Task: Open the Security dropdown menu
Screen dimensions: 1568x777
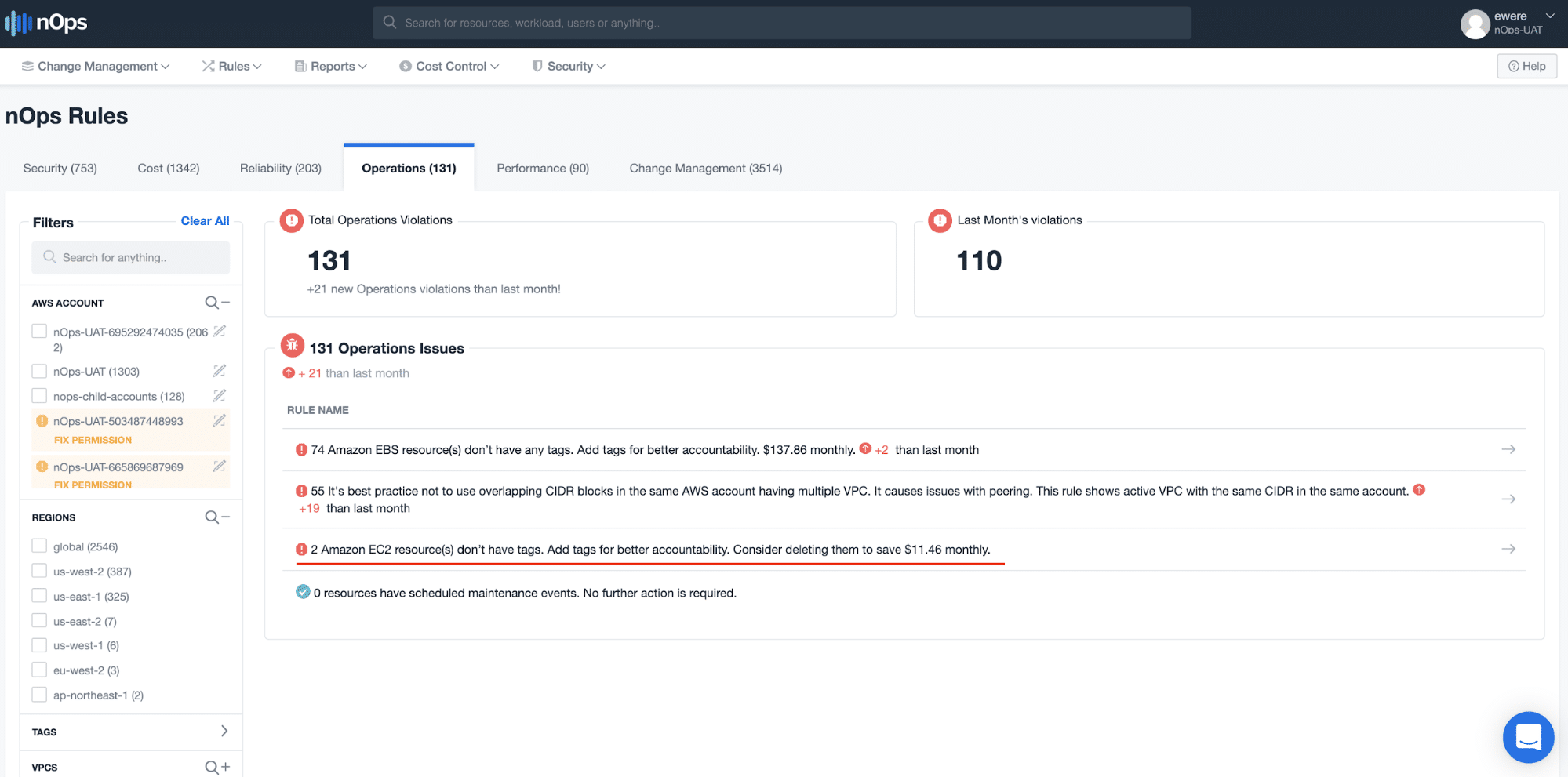Action: coord(569,67)
